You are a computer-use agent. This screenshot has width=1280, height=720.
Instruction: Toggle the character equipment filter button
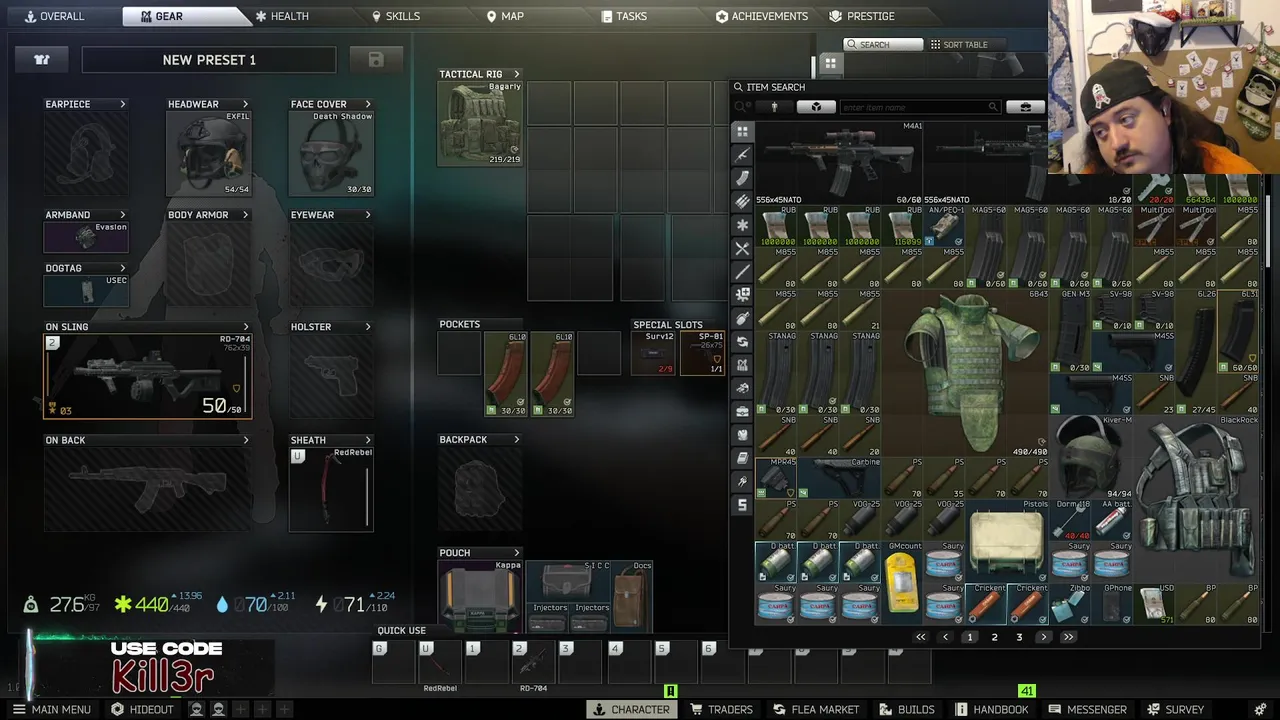pyautogui.click(x=774, y=107)
